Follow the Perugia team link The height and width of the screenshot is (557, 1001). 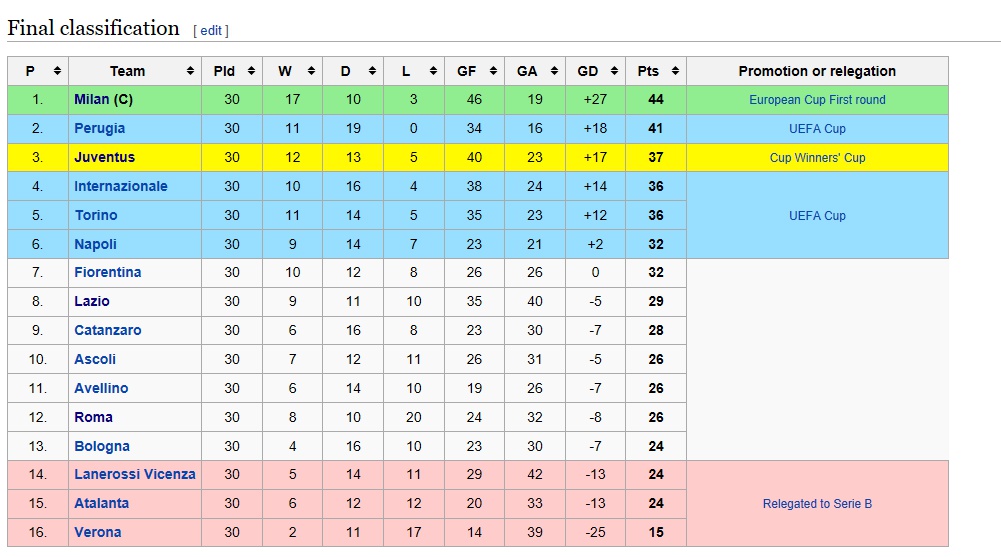pos(100,128)
